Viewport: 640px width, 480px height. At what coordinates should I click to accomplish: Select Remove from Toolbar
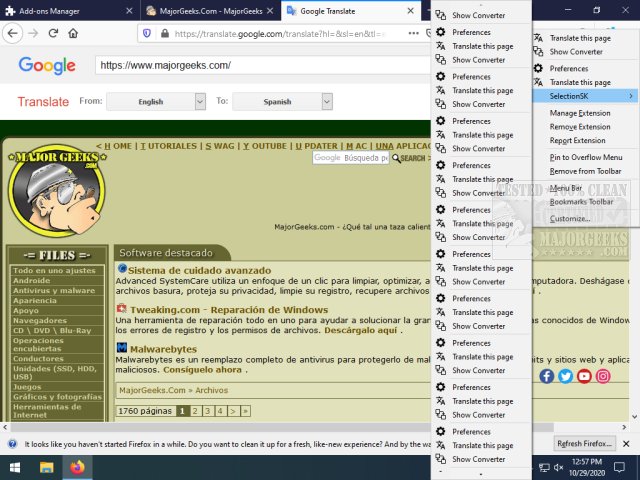pos(586,171)
